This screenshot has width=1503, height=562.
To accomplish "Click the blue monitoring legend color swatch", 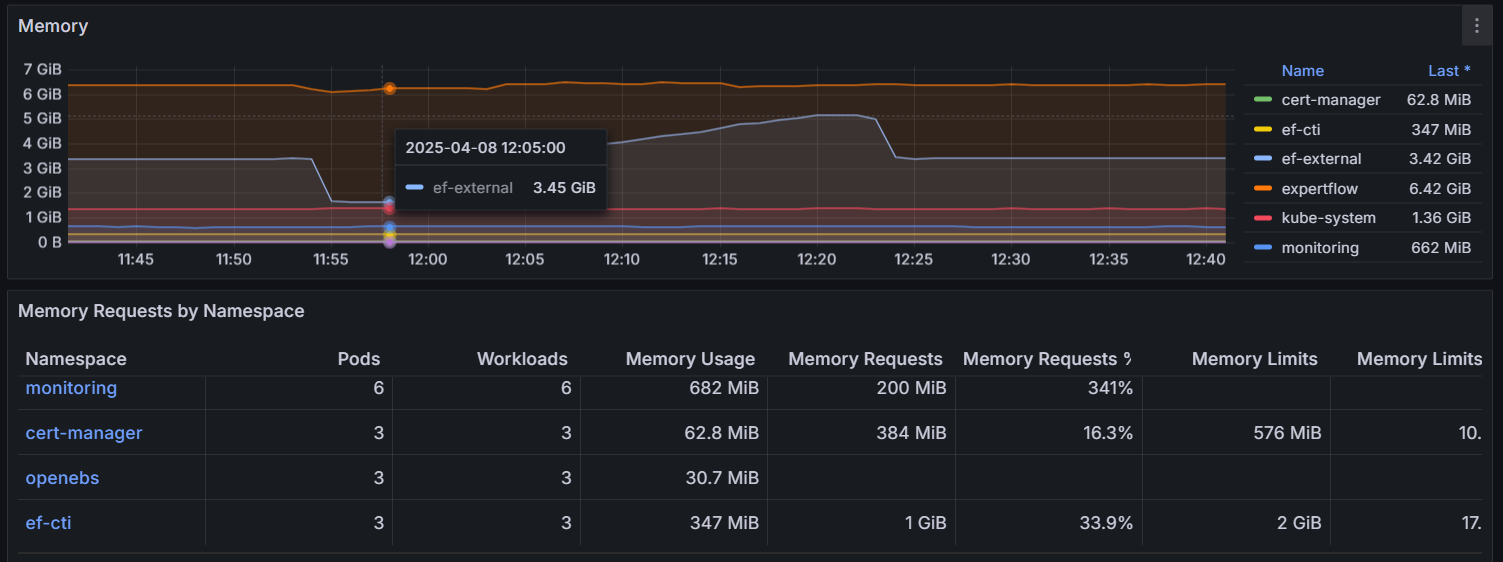I will click(1262, 248).
